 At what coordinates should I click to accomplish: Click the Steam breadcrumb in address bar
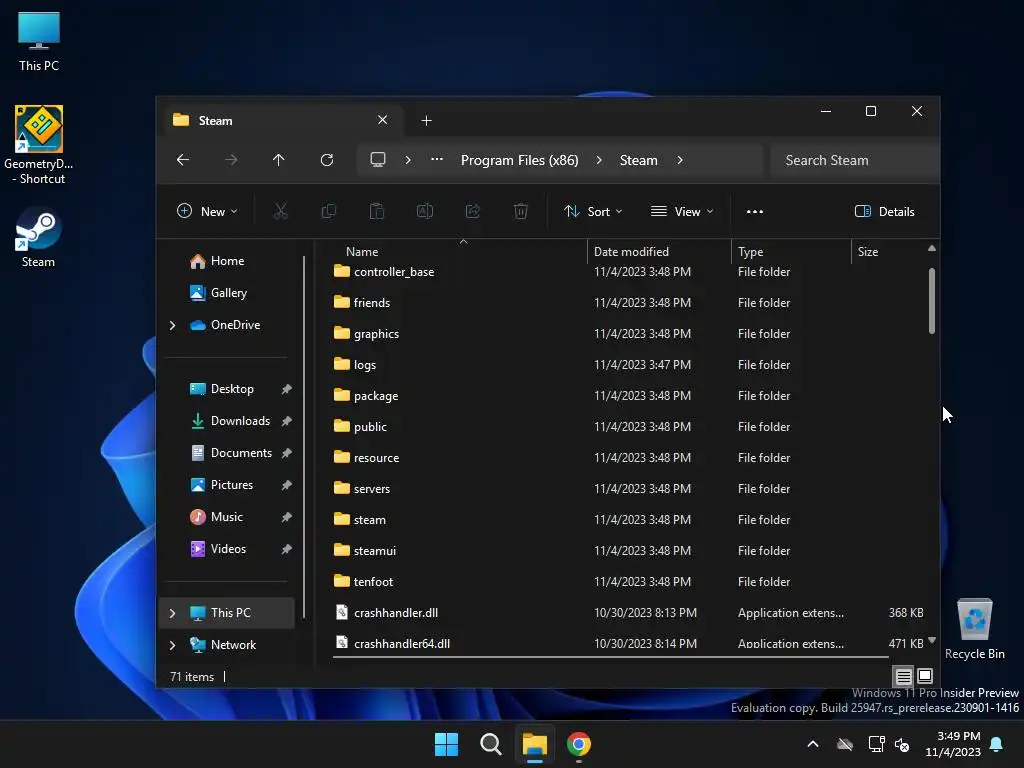point(638,160)
